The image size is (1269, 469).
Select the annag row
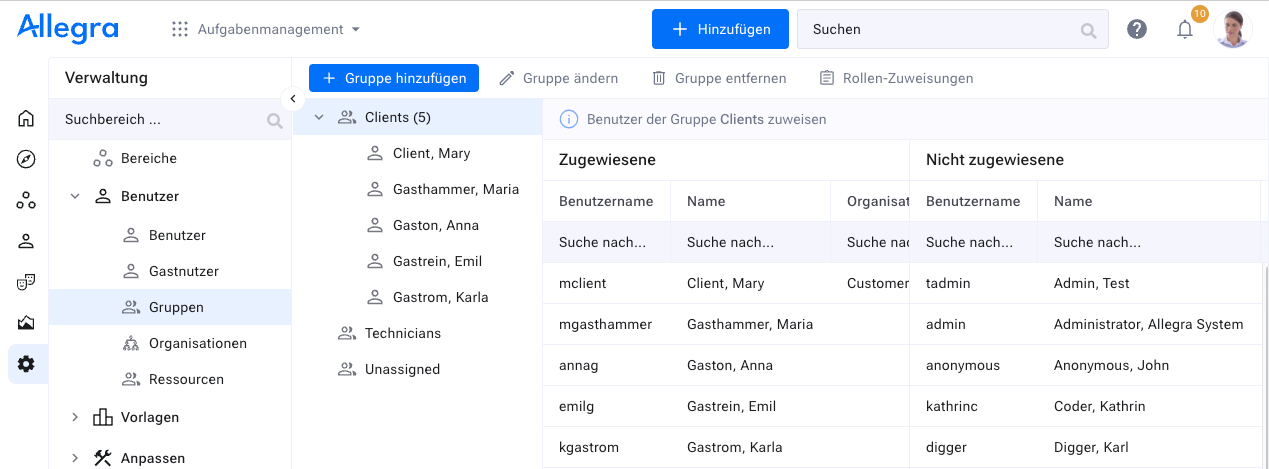click(726, 366)
